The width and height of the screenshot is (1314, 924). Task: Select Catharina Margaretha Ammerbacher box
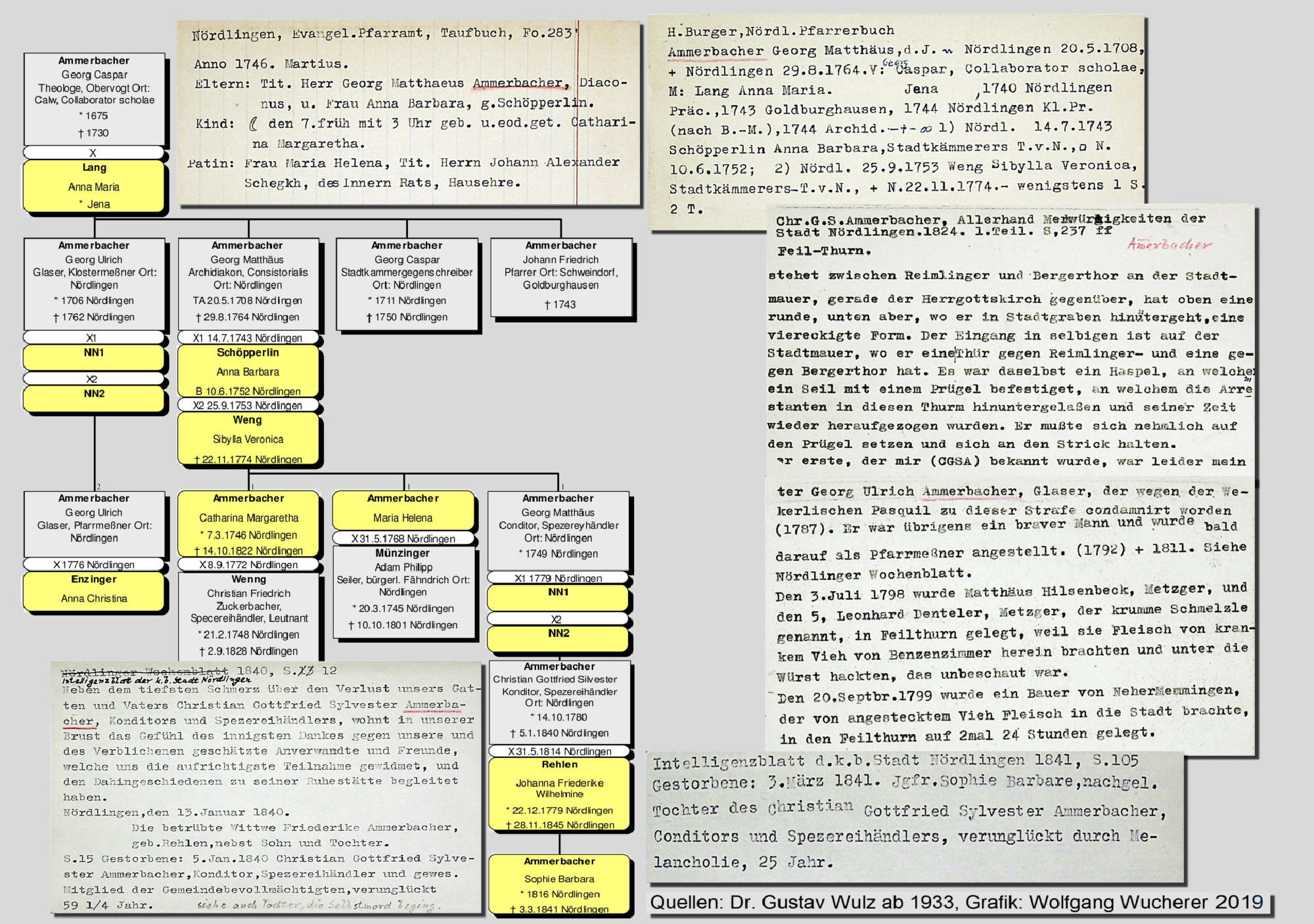(248, 523)
